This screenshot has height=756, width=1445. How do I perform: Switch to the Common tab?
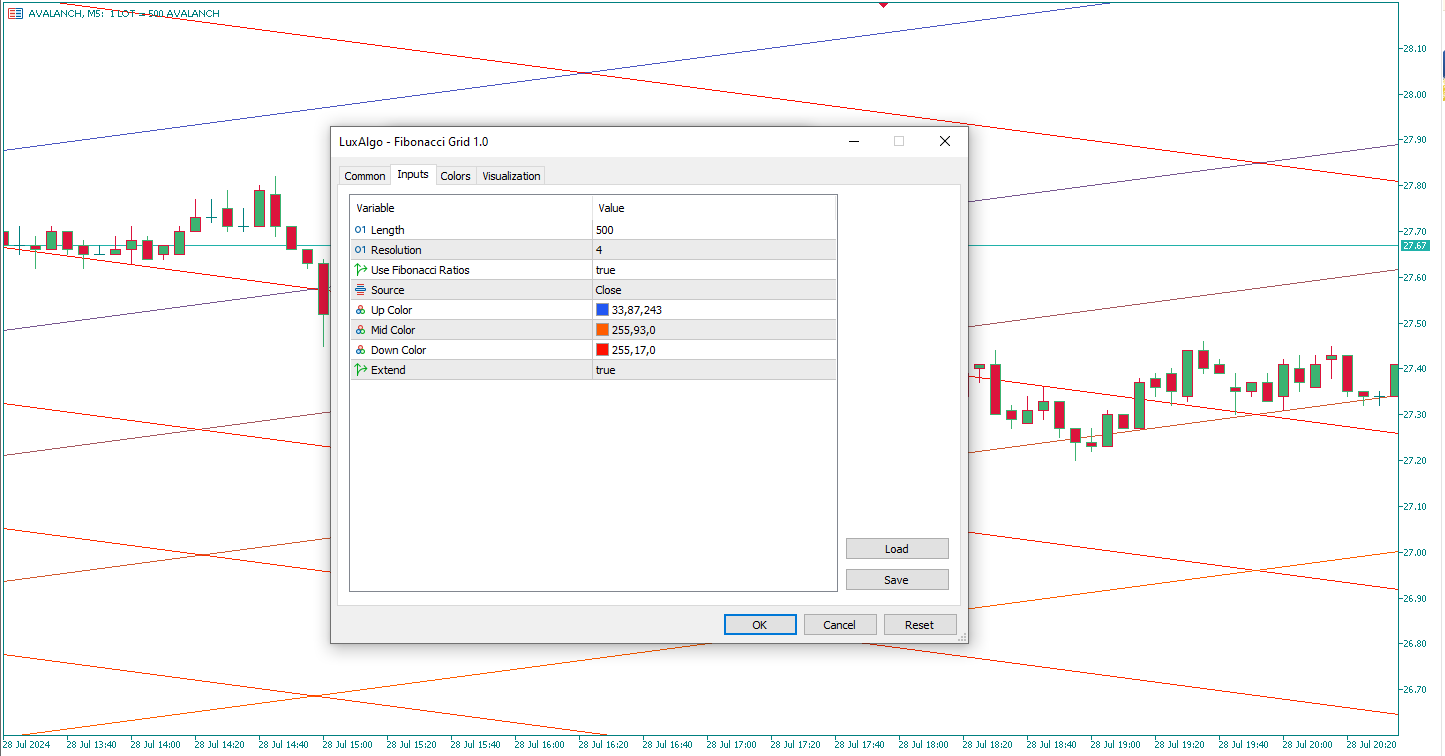tap(364, 176)
